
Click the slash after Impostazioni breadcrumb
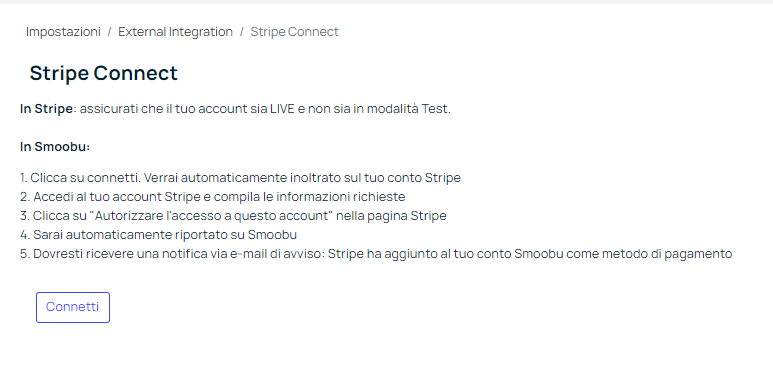pos(109,32)
